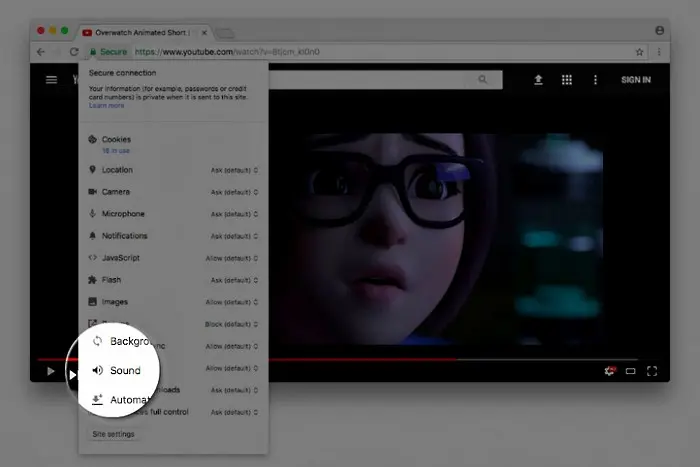Click the Learn more link
700x467 pixels.
coord(106,105)
